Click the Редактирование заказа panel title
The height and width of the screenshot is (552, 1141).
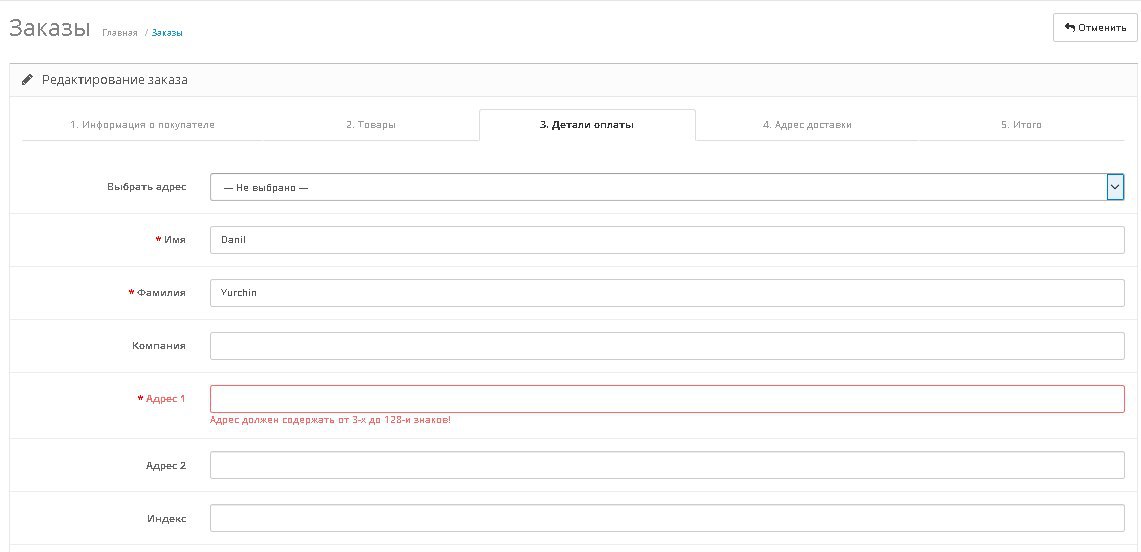[x=114, y=80]
